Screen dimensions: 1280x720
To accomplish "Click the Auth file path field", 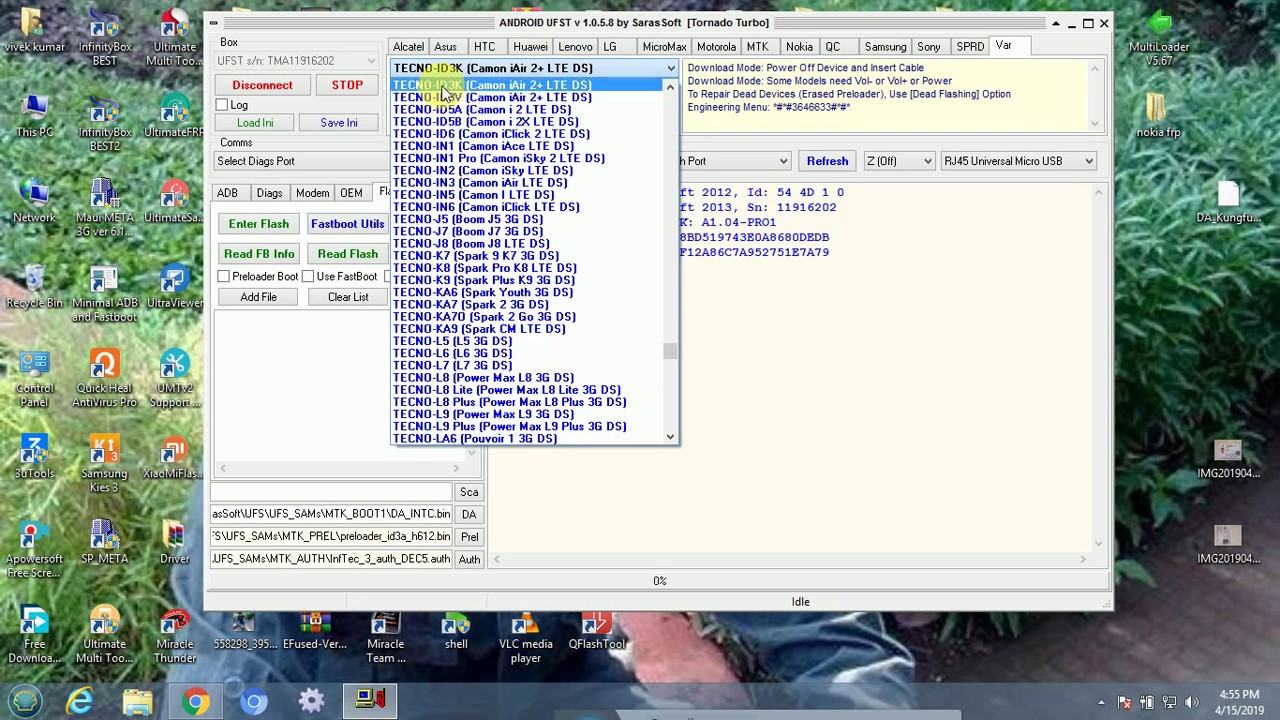I will (x=331, y=560).
